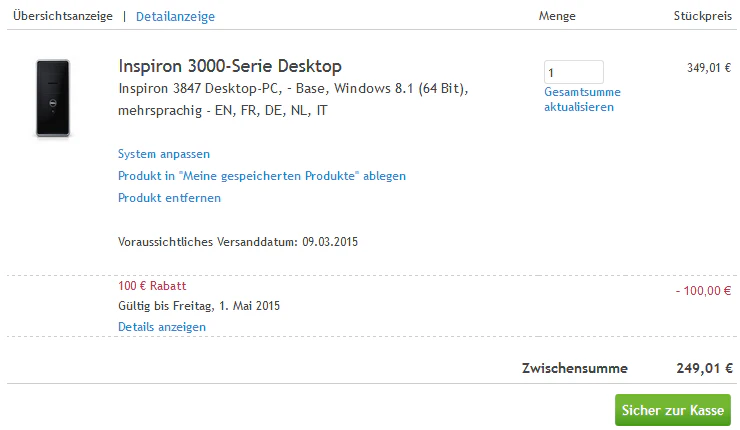Click the Menge column header
This screenshot has height=430, width=740.
pos(557,16)
